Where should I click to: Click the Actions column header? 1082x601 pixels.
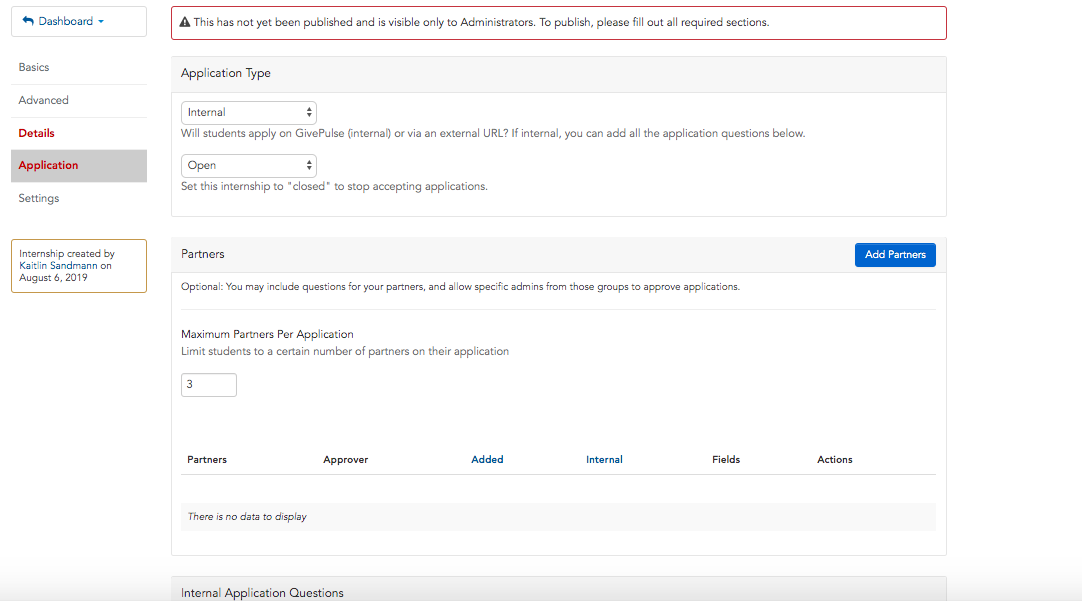(835, 460)
